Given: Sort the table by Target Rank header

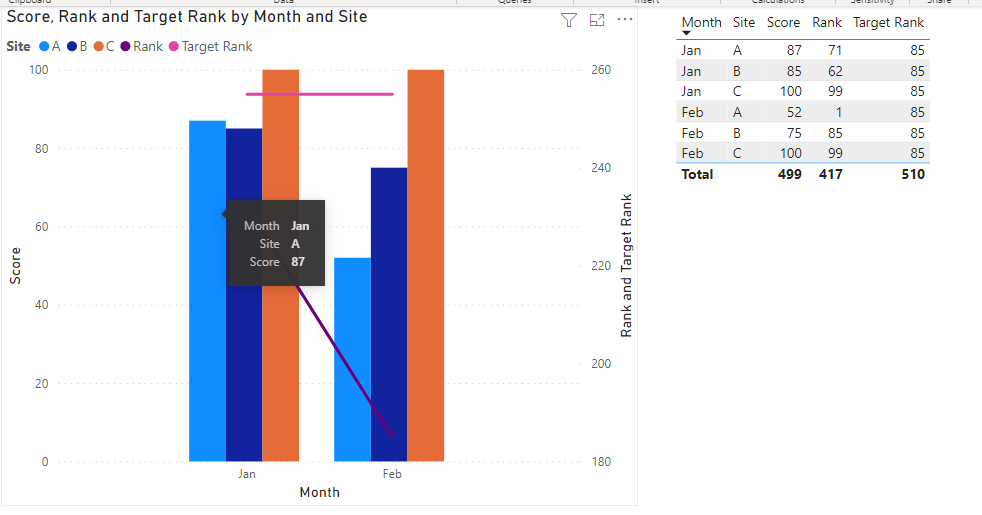Looking at the screenshot, I should tap(888, 23).
